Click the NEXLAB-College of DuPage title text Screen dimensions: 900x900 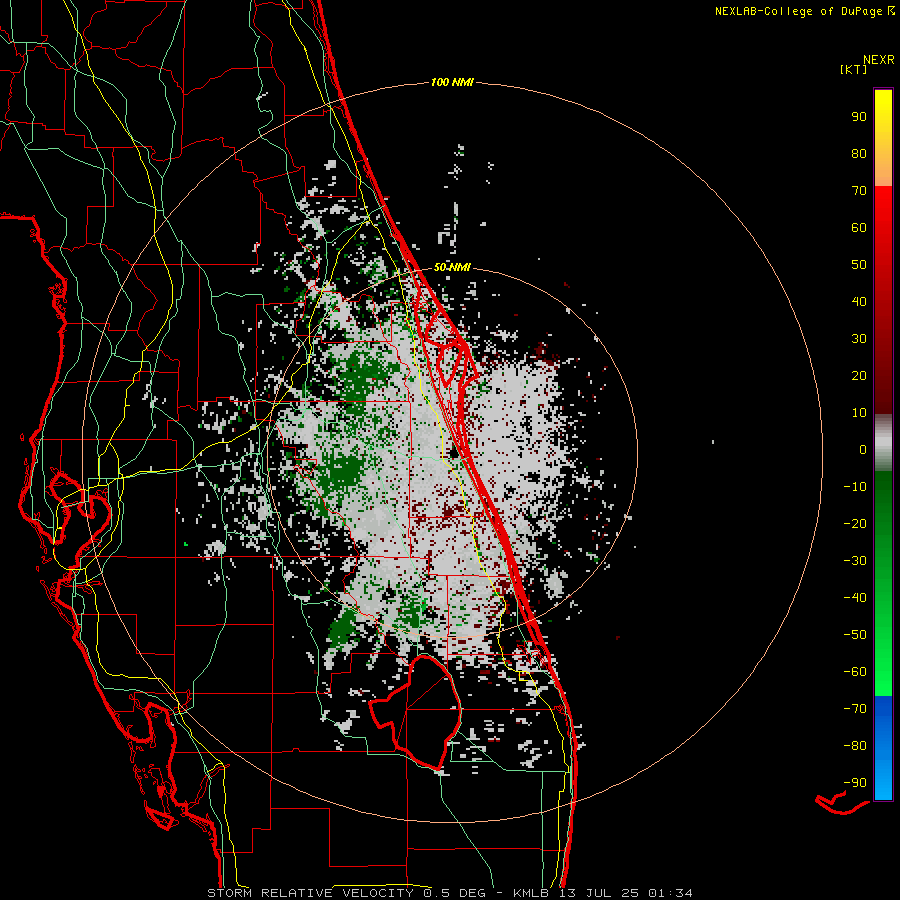801,11
